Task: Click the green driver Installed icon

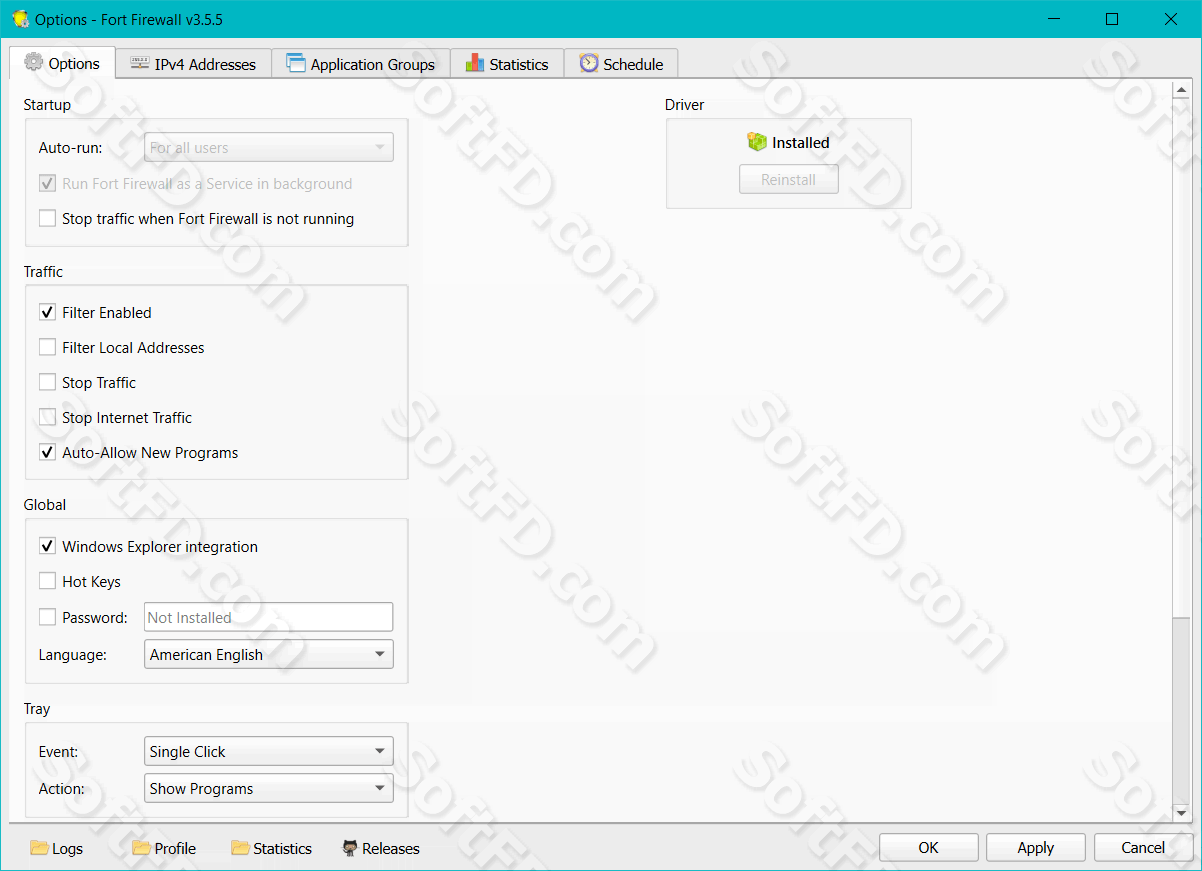Action: (757, 142)
